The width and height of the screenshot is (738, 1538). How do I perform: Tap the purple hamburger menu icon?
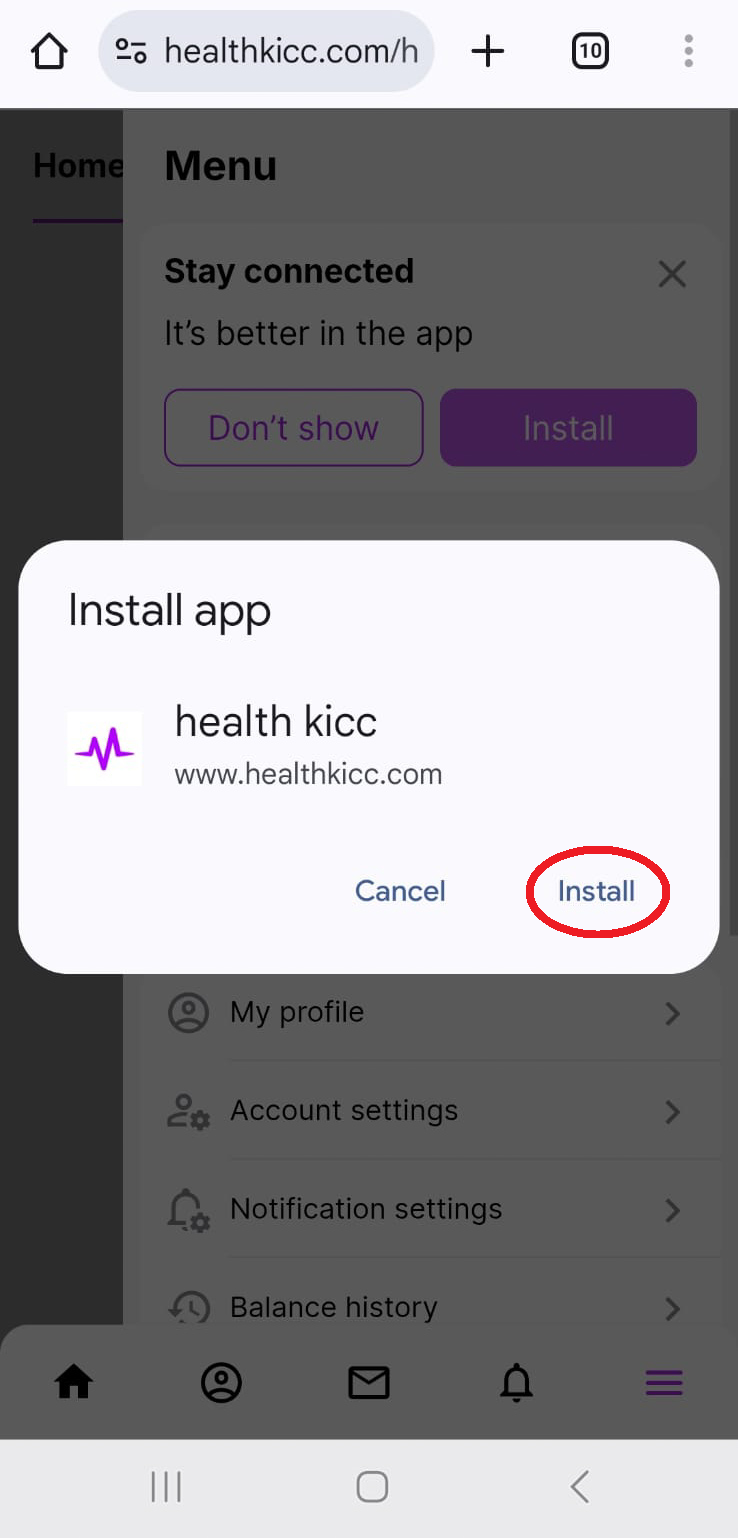point(664,1382)
